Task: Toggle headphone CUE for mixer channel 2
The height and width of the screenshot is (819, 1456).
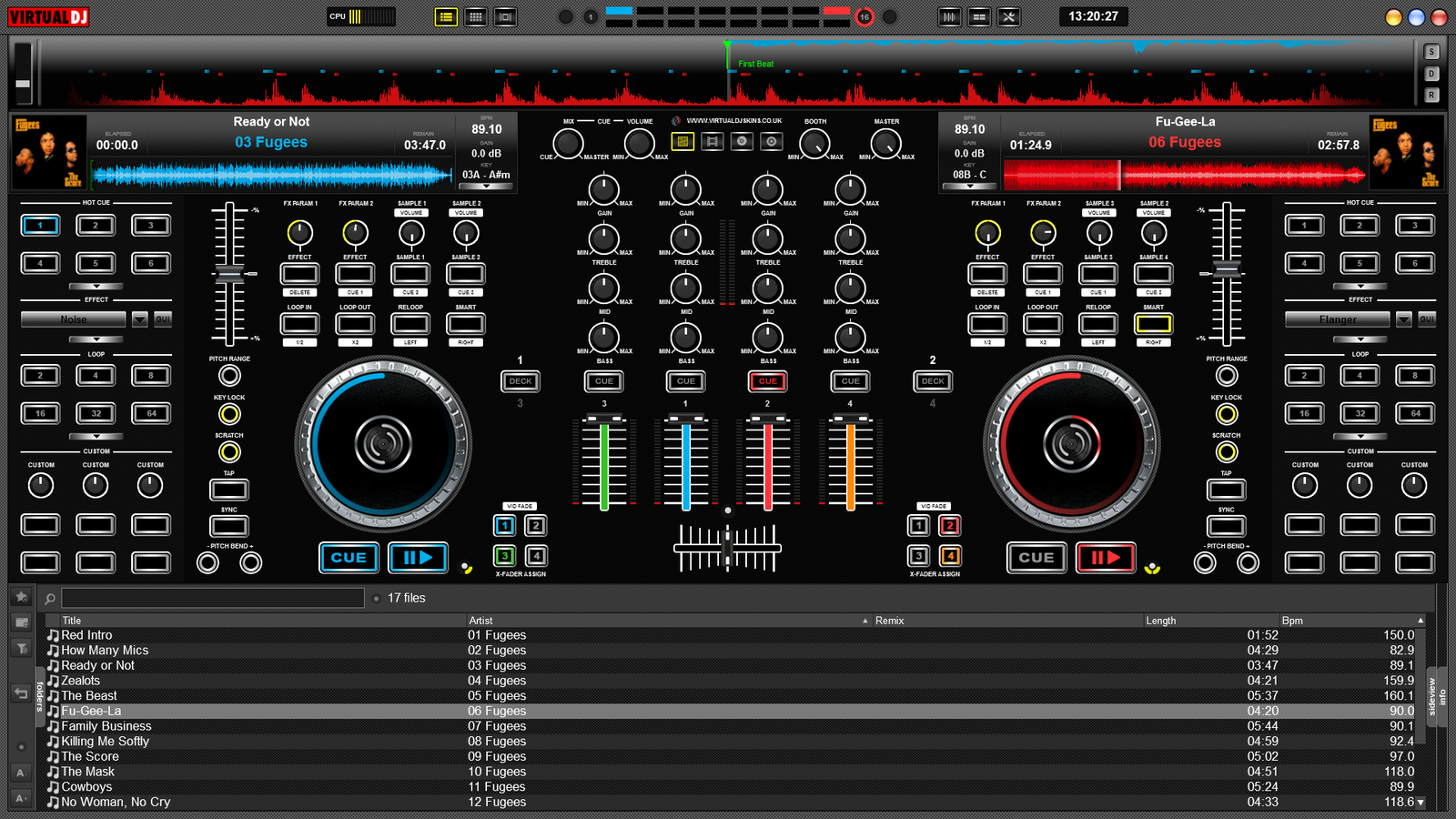Action: [768, 381]
